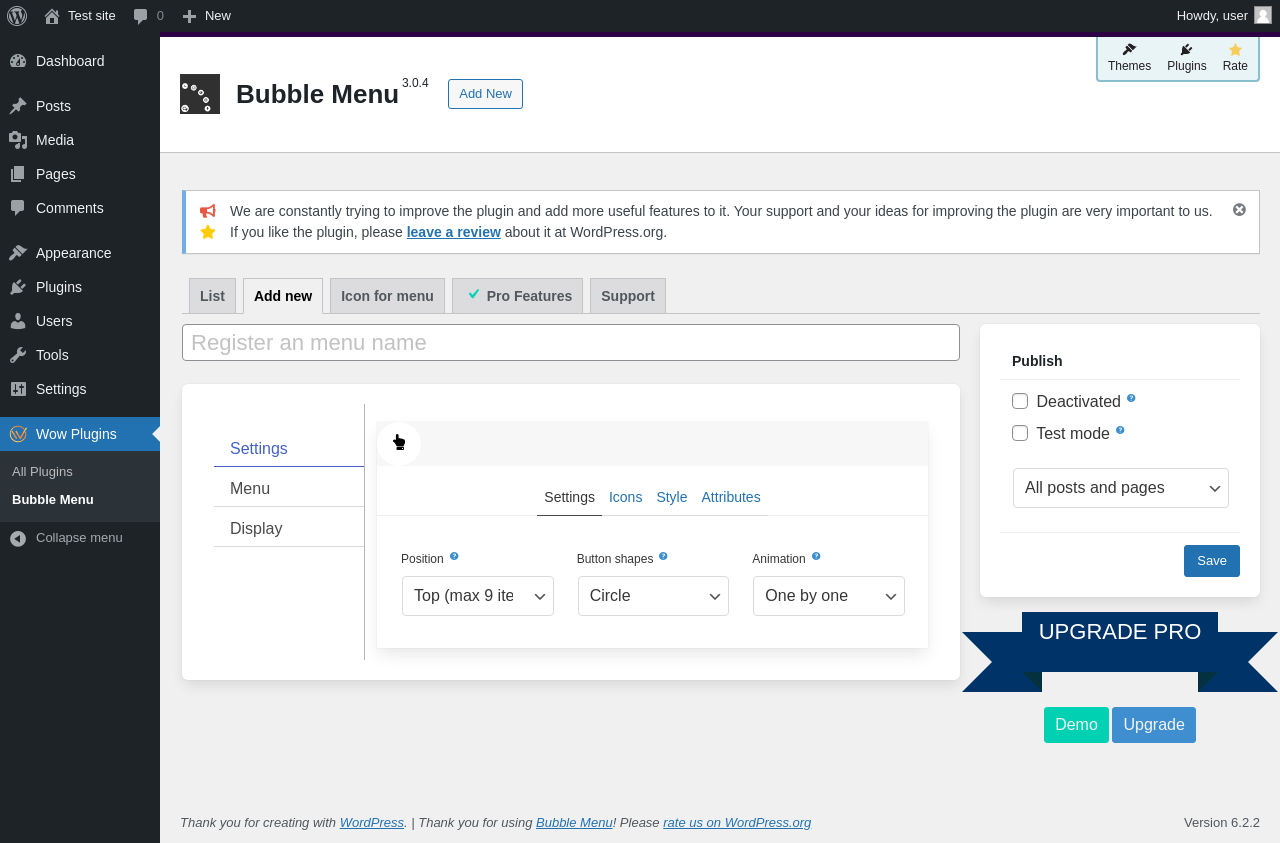Open the Settings sub-tab in item panel
This screenshot has height=843, width=1280.
569,497
